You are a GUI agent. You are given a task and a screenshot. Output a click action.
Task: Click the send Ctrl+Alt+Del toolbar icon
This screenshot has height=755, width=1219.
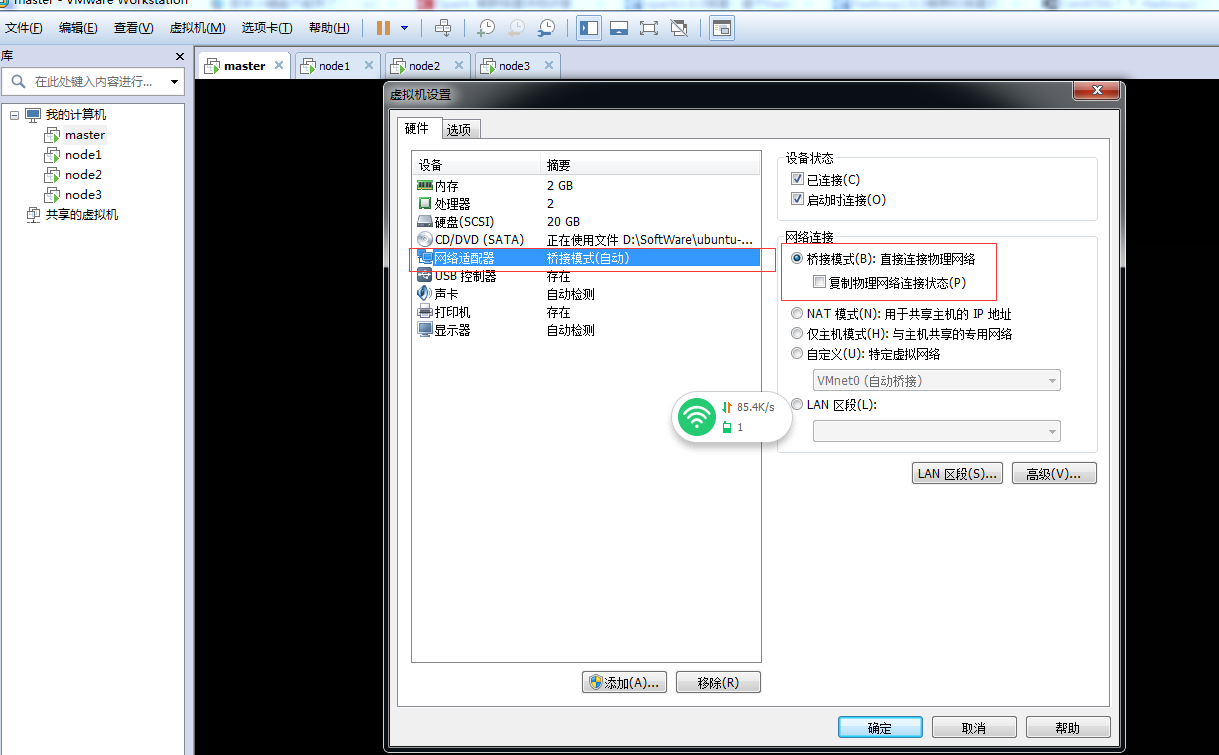tap(443, 28)
